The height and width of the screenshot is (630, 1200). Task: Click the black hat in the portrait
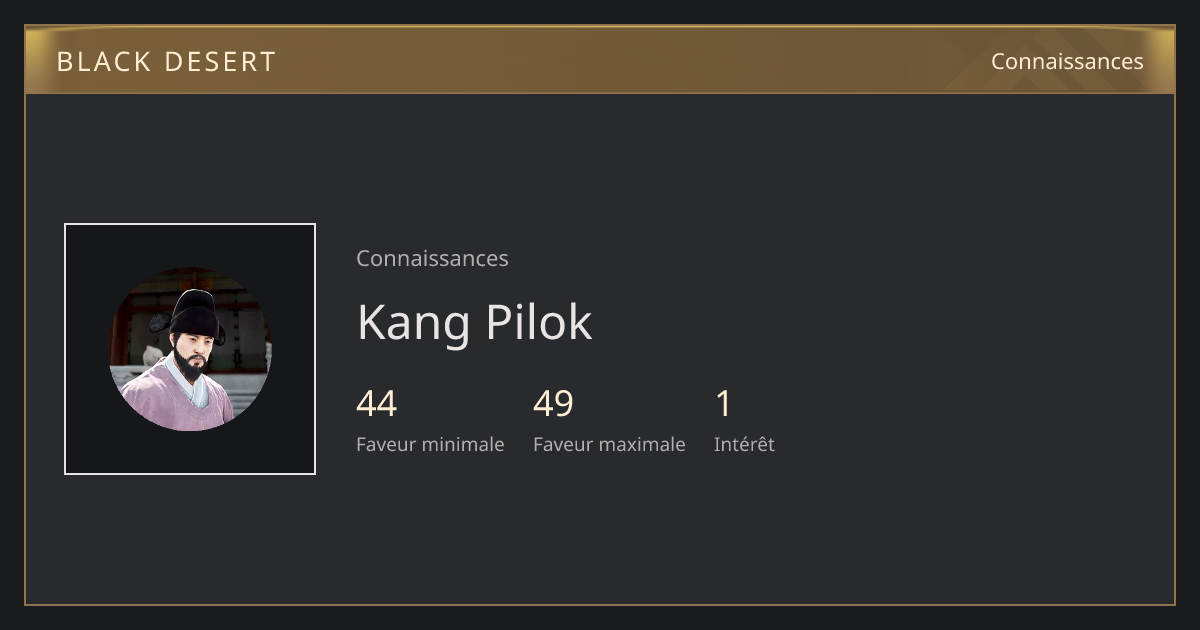pyautogui.click(x=192, y=314)
